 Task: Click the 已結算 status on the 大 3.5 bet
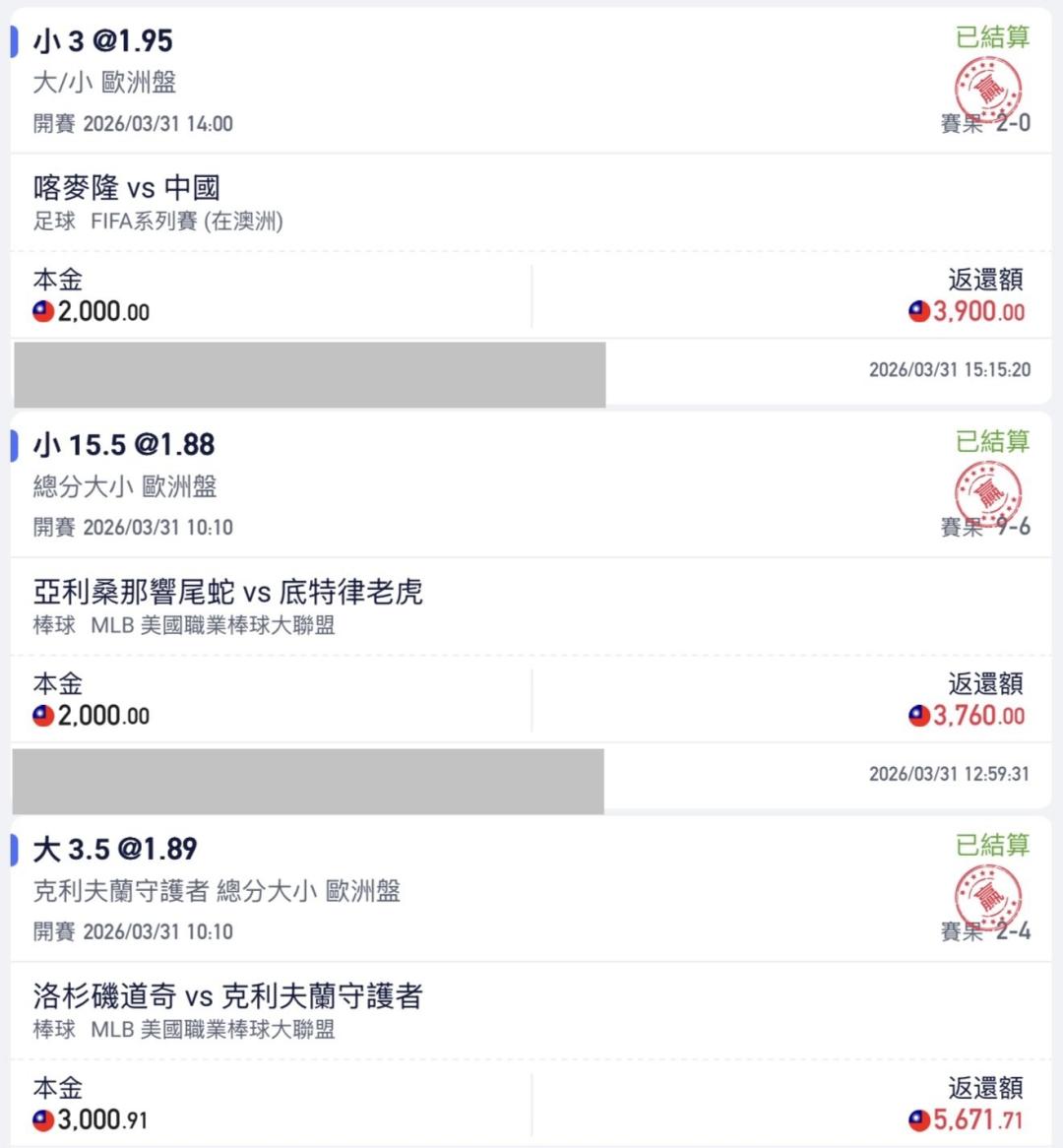(992, 845)
